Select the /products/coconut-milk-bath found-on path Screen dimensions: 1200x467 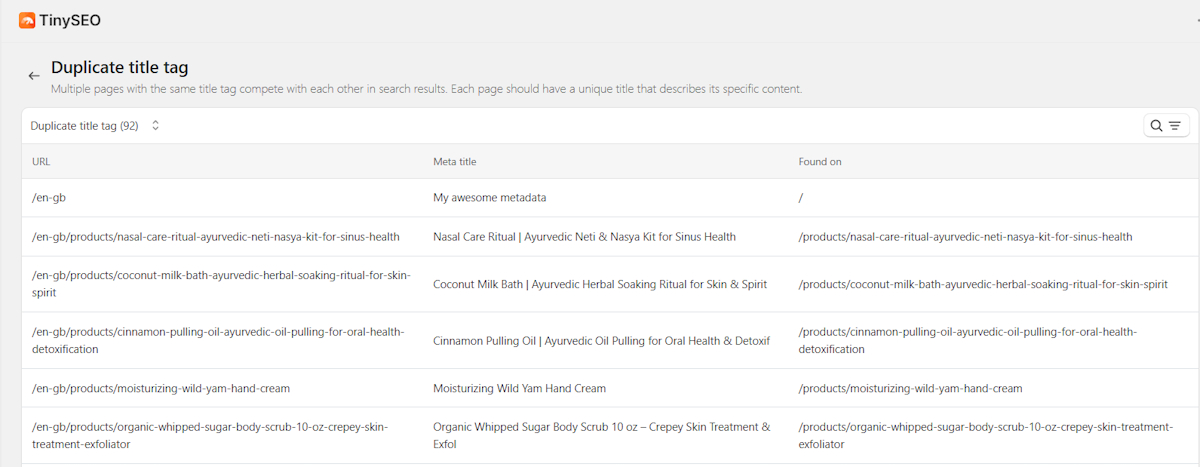point(983,284)
